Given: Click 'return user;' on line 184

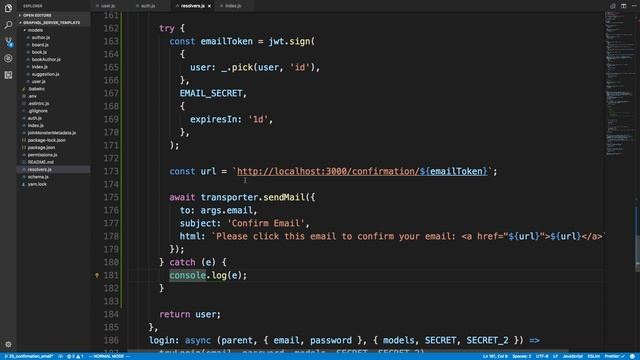Looking at the screenshot, I should click(190, 314).
